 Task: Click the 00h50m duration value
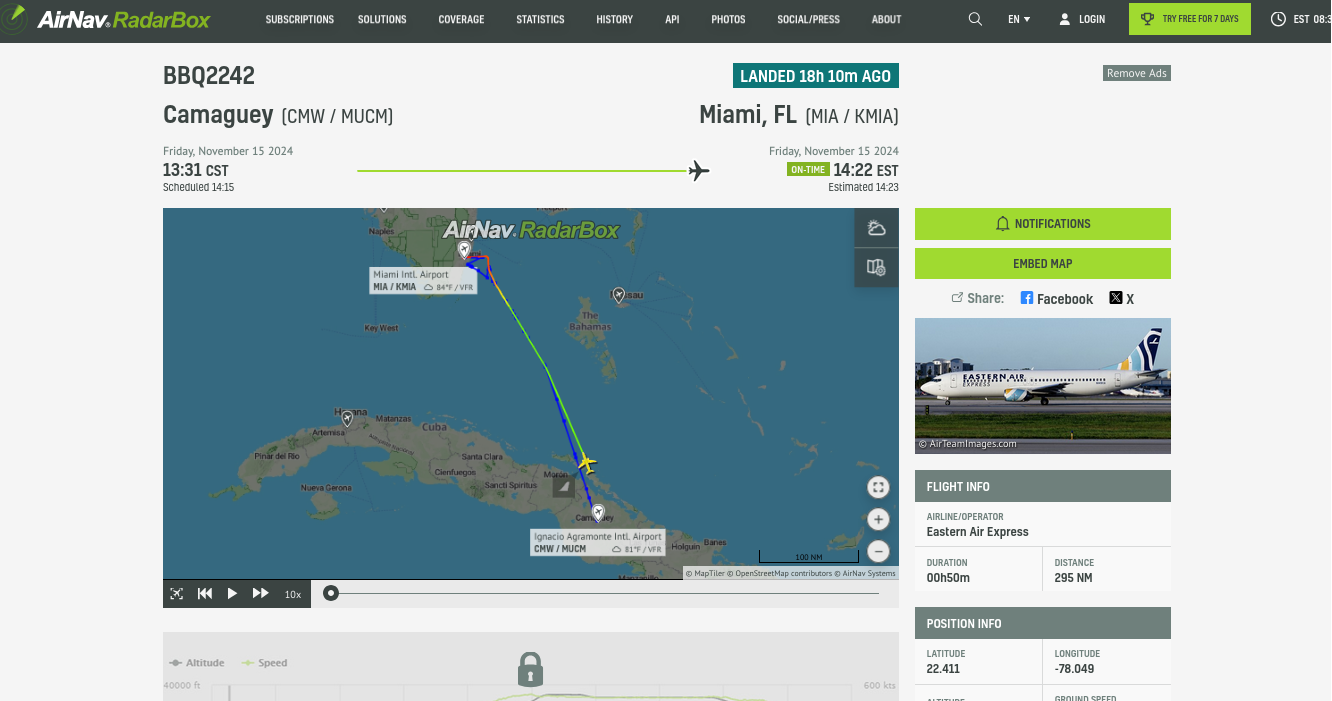tap(948, 578)
